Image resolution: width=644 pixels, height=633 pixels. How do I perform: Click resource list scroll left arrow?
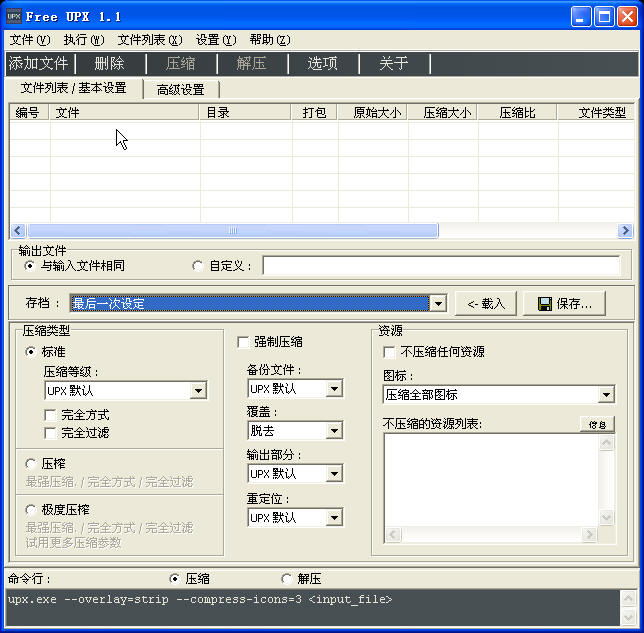[393, 534]
